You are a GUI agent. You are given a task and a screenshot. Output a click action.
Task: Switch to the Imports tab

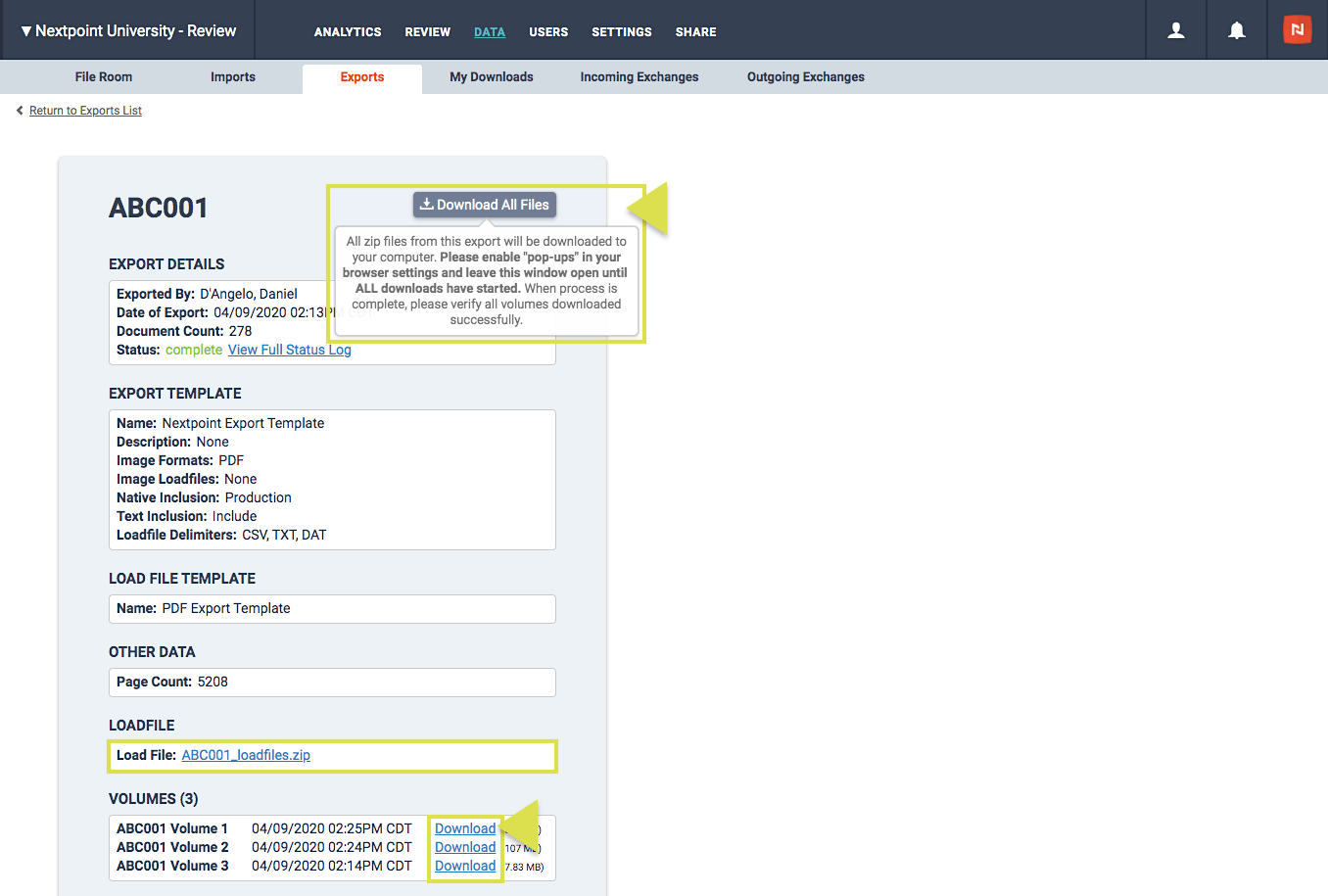tap(233, 77)
